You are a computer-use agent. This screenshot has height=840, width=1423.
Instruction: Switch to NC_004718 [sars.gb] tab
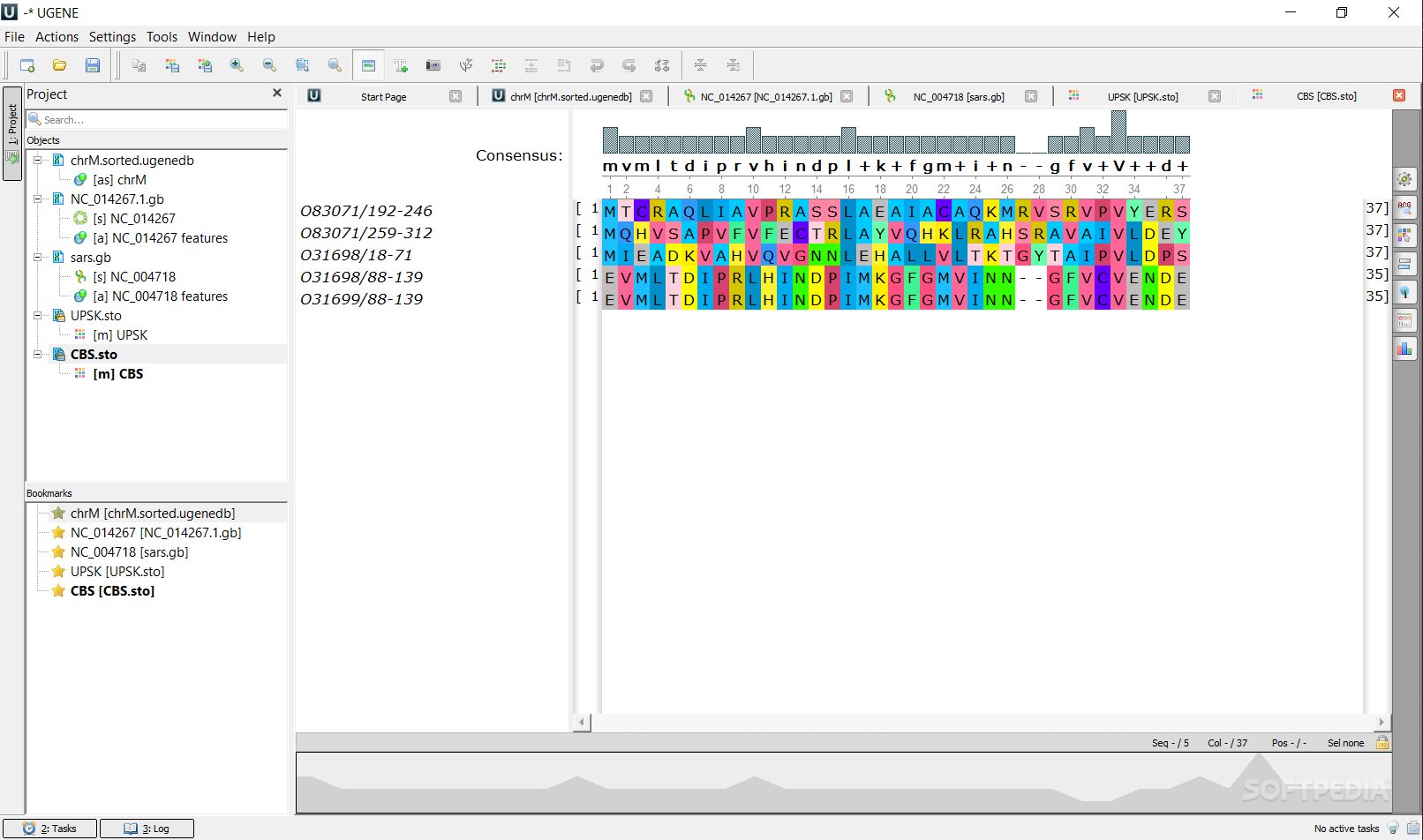click(959, 97)
